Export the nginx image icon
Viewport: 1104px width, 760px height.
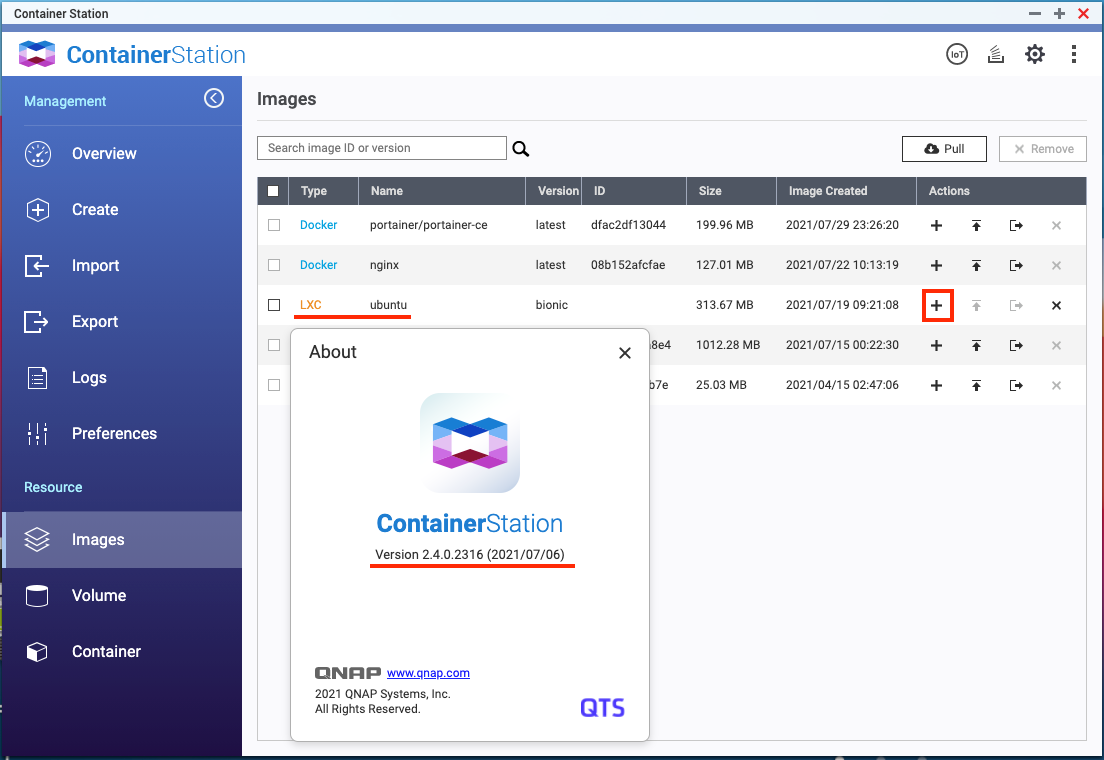pos(1016,265)
